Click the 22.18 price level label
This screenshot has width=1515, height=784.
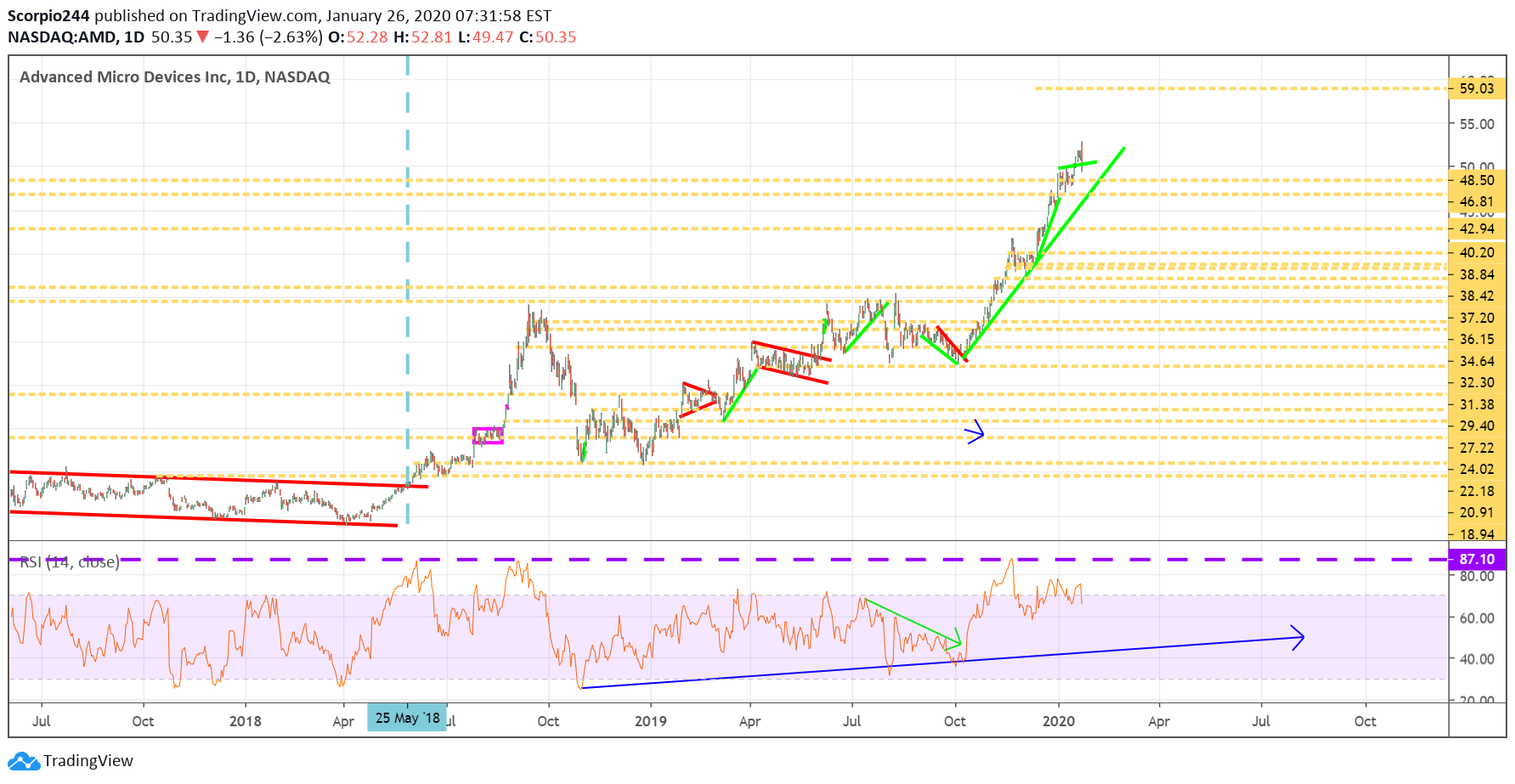(1477, 491)
